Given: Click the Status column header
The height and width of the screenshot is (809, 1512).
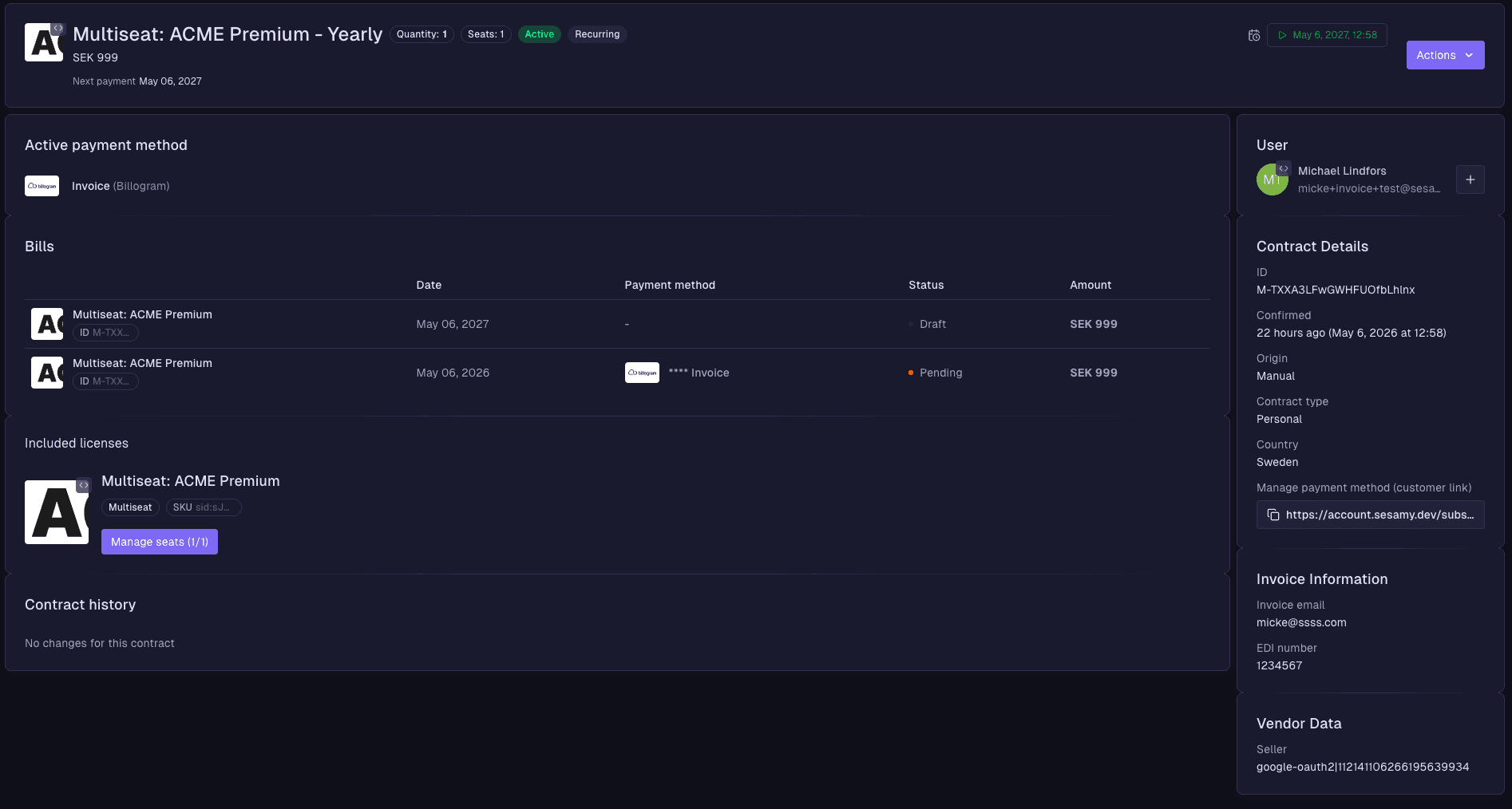Looking at the screenshot, I should point(926,285).
